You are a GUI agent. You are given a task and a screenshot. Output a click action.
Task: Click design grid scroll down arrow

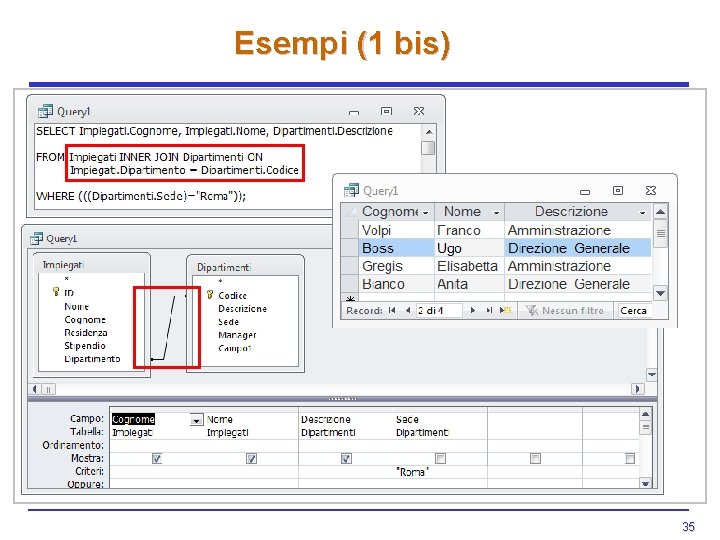645,483
